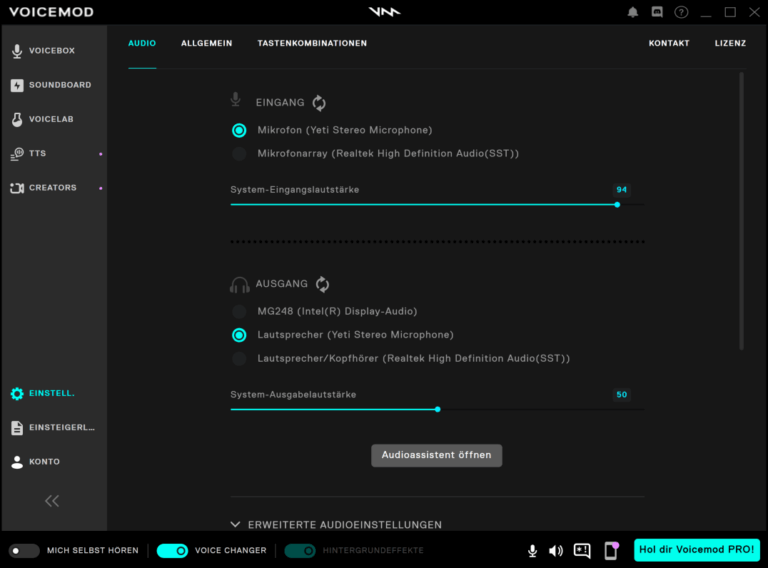The height and width of the screenshot is (568, 768).
Task: Switch to the Audio tab
Action: tap(142, 44)
